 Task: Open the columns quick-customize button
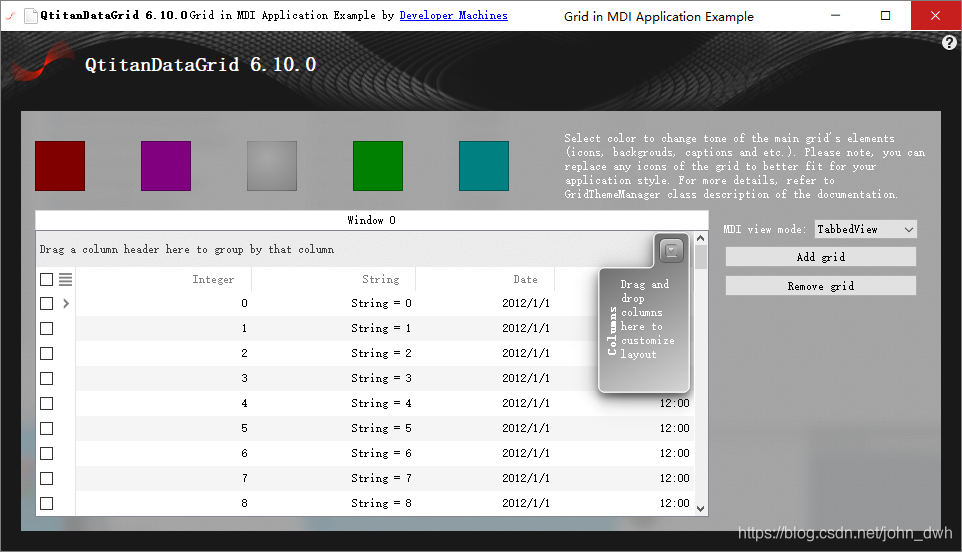(x=671, y=250)
